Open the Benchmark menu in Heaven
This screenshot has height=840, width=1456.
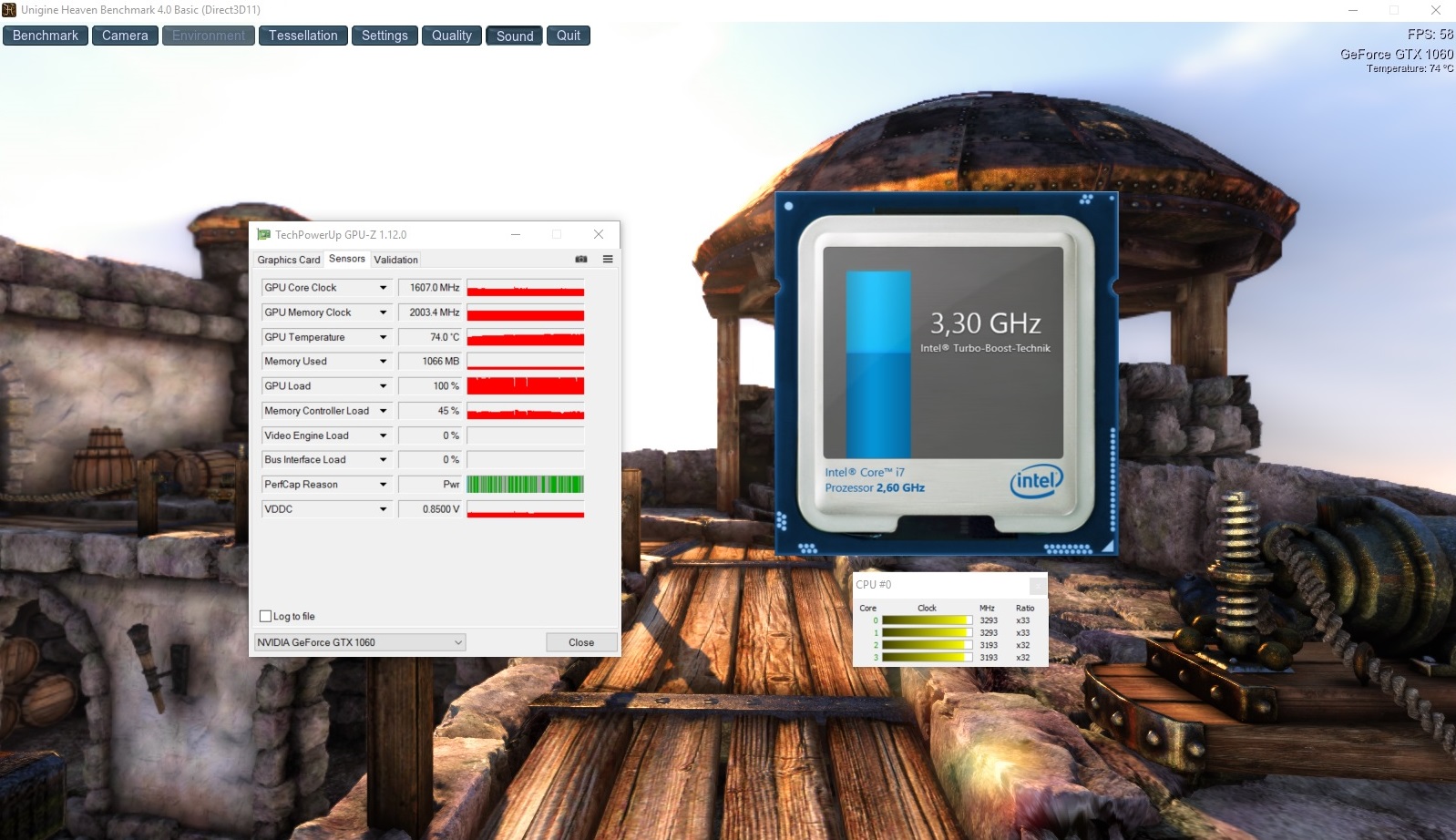[46, 36]
